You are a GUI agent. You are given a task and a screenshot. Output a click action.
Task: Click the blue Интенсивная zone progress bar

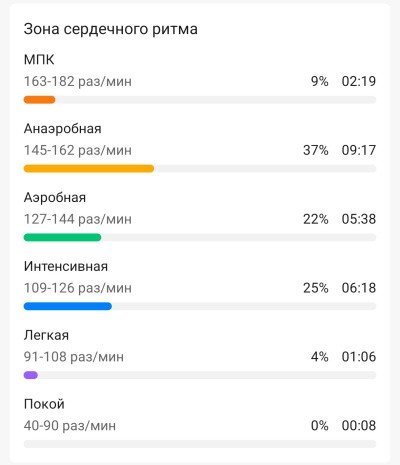pyautogui.click(x=200, y=306)
